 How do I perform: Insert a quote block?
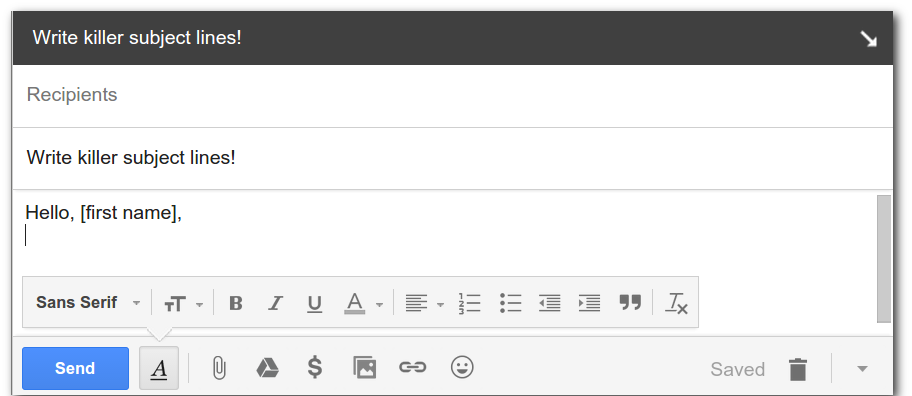pyautogui.click(x=630, y=302)
